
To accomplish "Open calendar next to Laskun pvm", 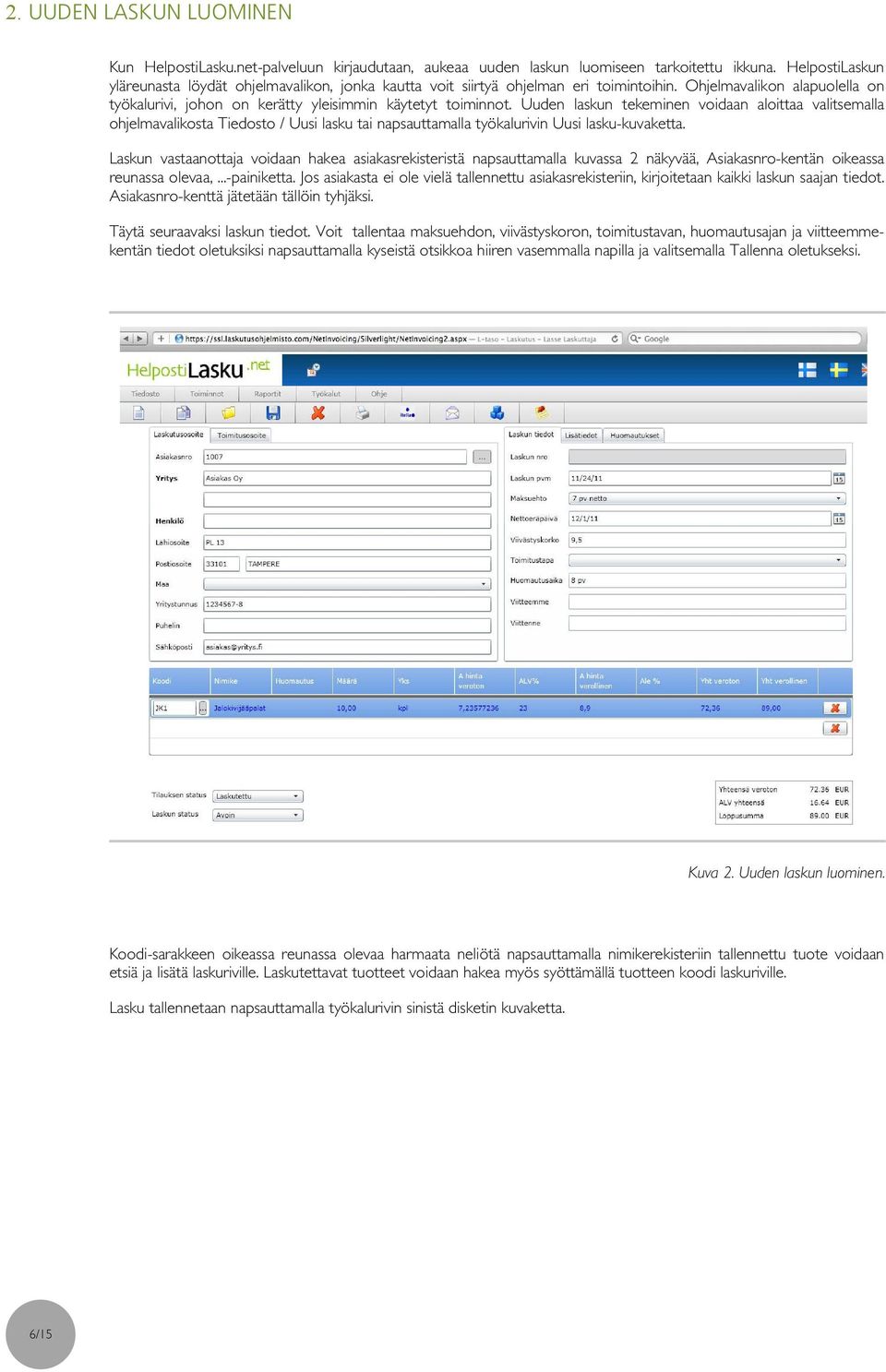I will click(x=839, y=478).
